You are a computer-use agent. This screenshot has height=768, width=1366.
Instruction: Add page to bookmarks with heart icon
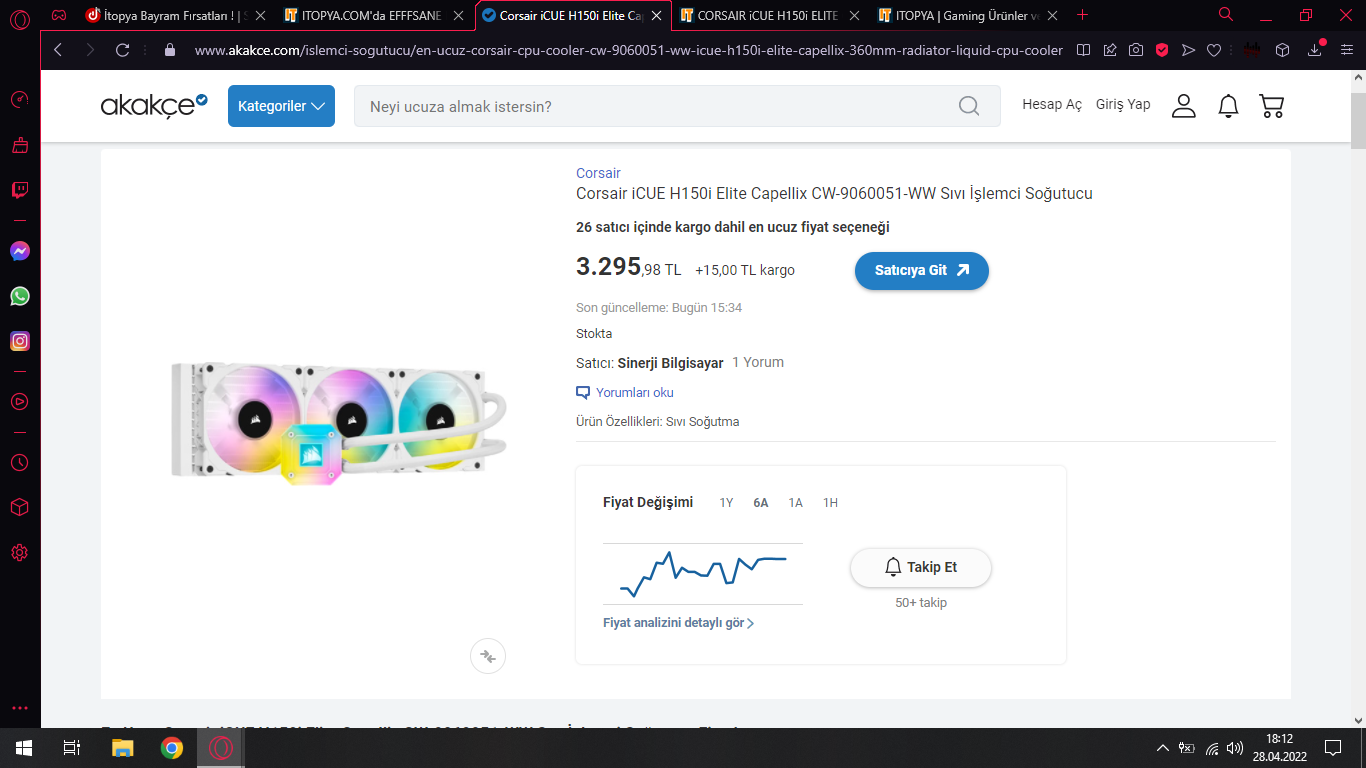coord(1214,50)
